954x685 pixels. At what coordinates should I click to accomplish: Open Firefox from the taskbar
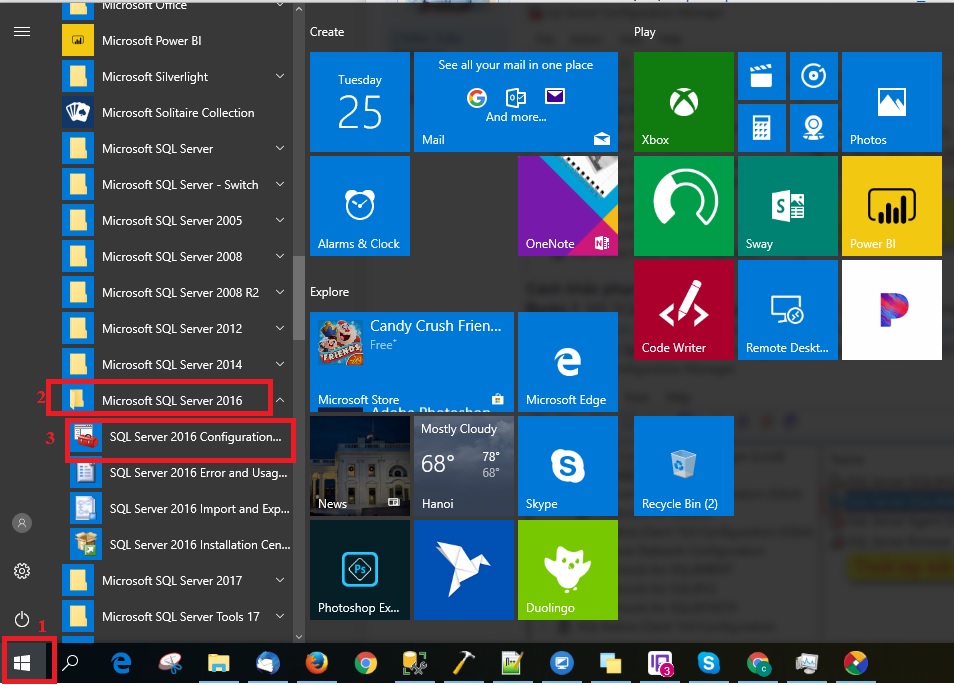tap(316, 662)
